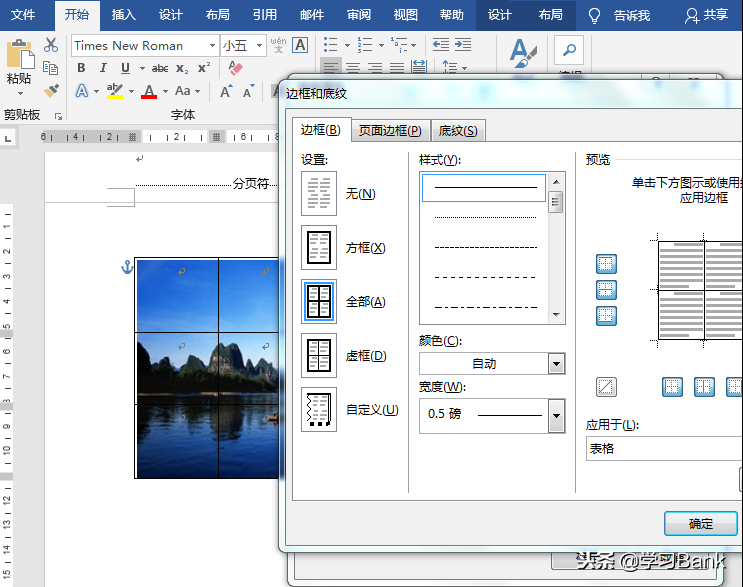The width and height of the screenshot is (743, 587).
Task: Toggle top border in preview
Action: point(606,264)
